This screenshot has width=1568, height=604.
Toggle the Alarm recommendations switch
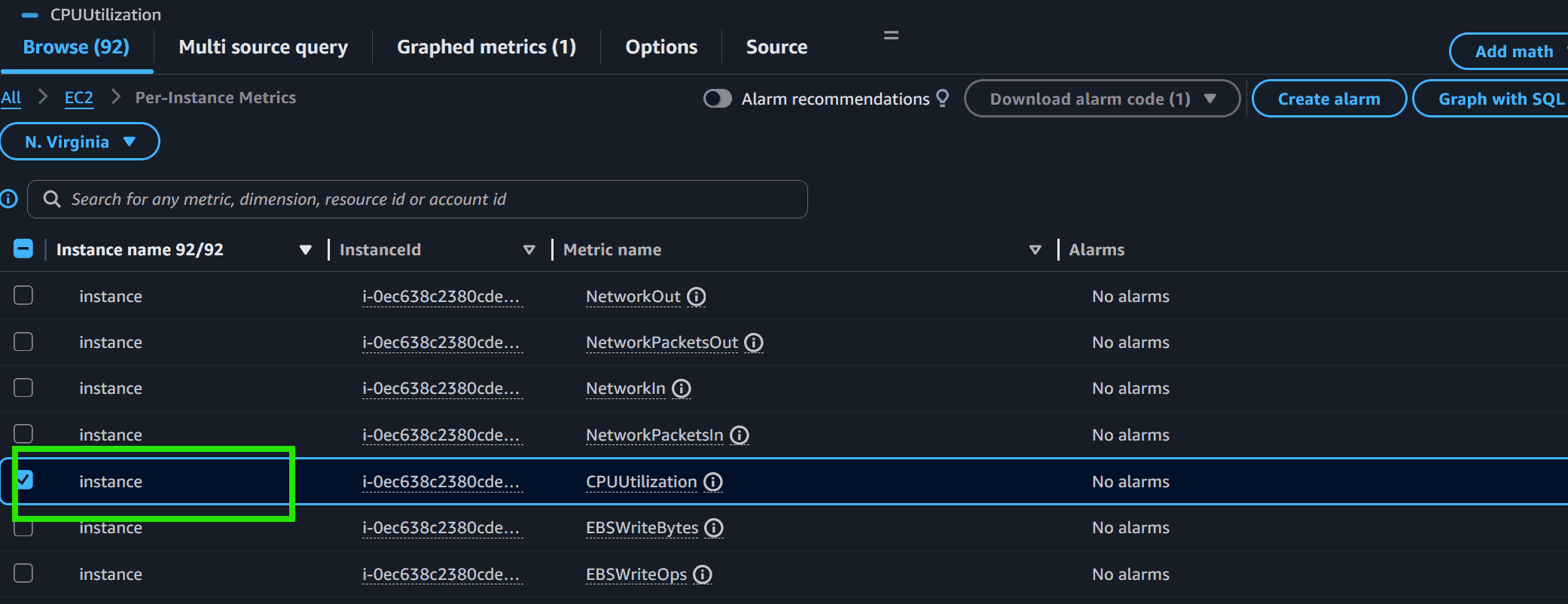[x=718, y=99]
